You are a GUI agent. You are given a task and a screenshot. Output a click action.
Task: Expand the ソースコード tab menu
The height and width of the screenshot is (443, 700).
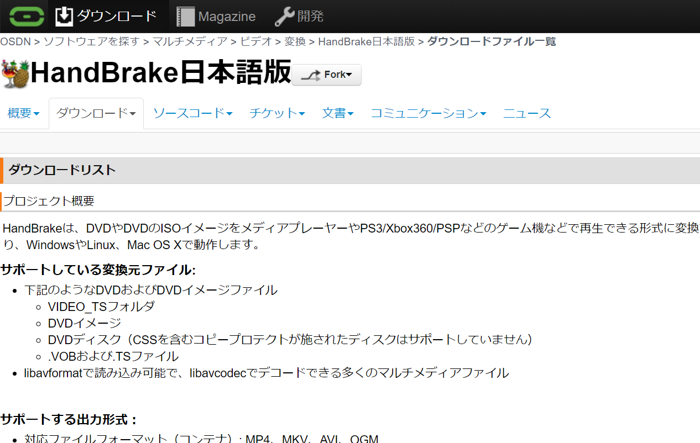coord(193,113)
